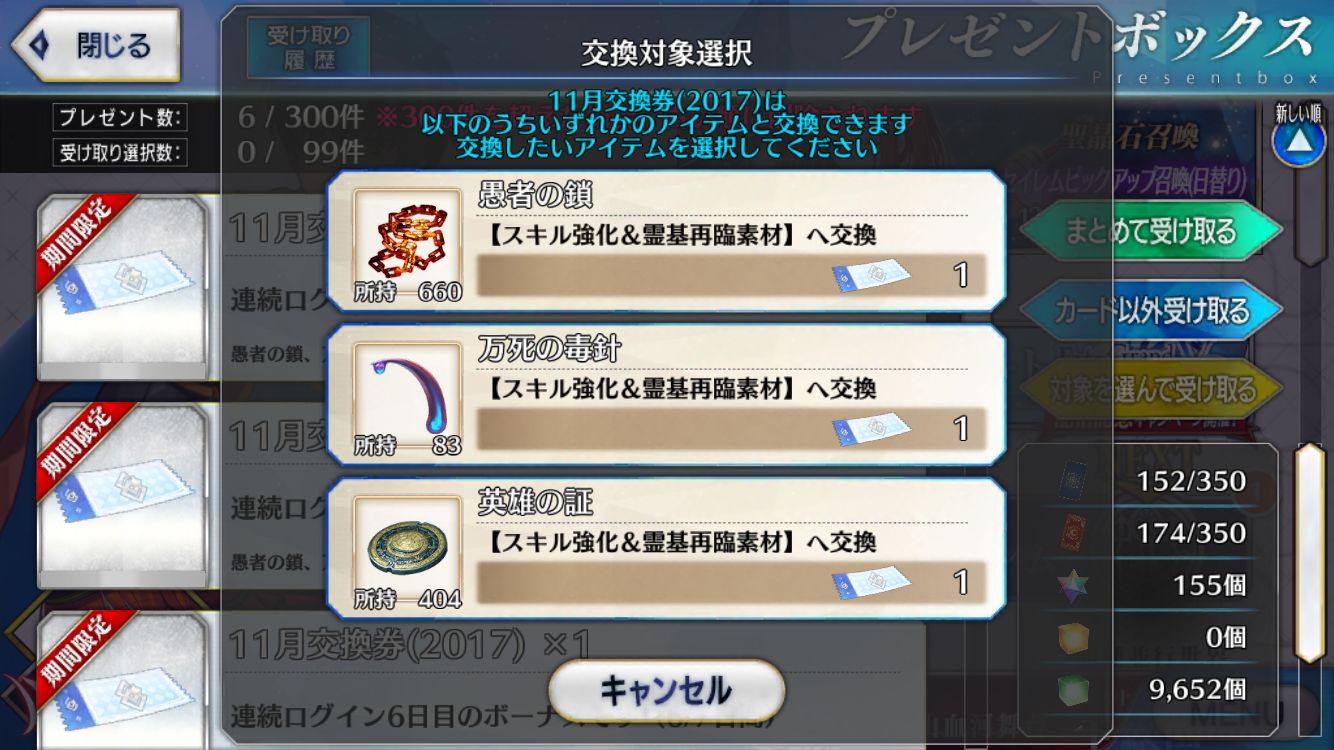Click the ticket icon in 万死の毒針 row

click(870, 429)
